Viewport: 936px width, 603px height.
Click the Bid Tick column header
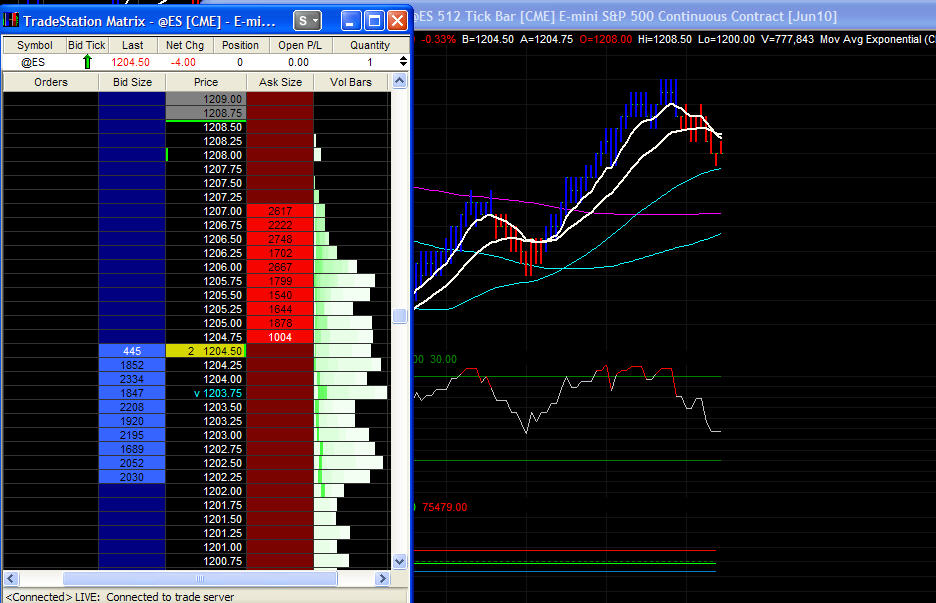click(87, 45)
